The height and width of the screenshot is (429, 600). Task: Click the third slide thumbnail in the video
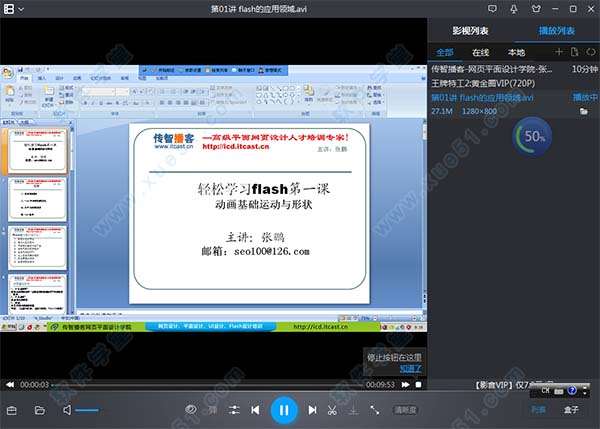pos(38,247)
